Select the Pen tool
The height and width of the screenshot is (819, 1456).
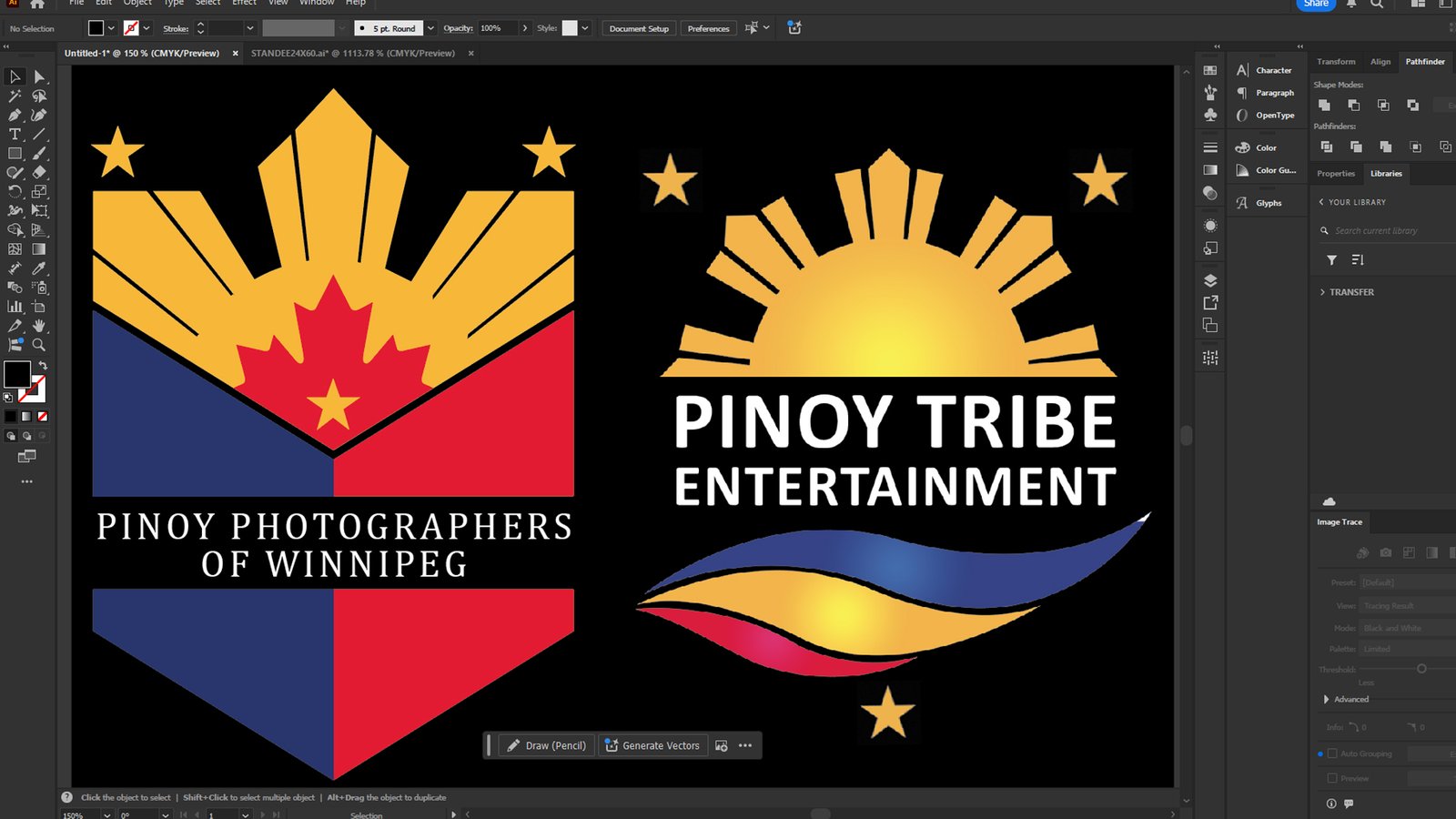coord(15,115)
